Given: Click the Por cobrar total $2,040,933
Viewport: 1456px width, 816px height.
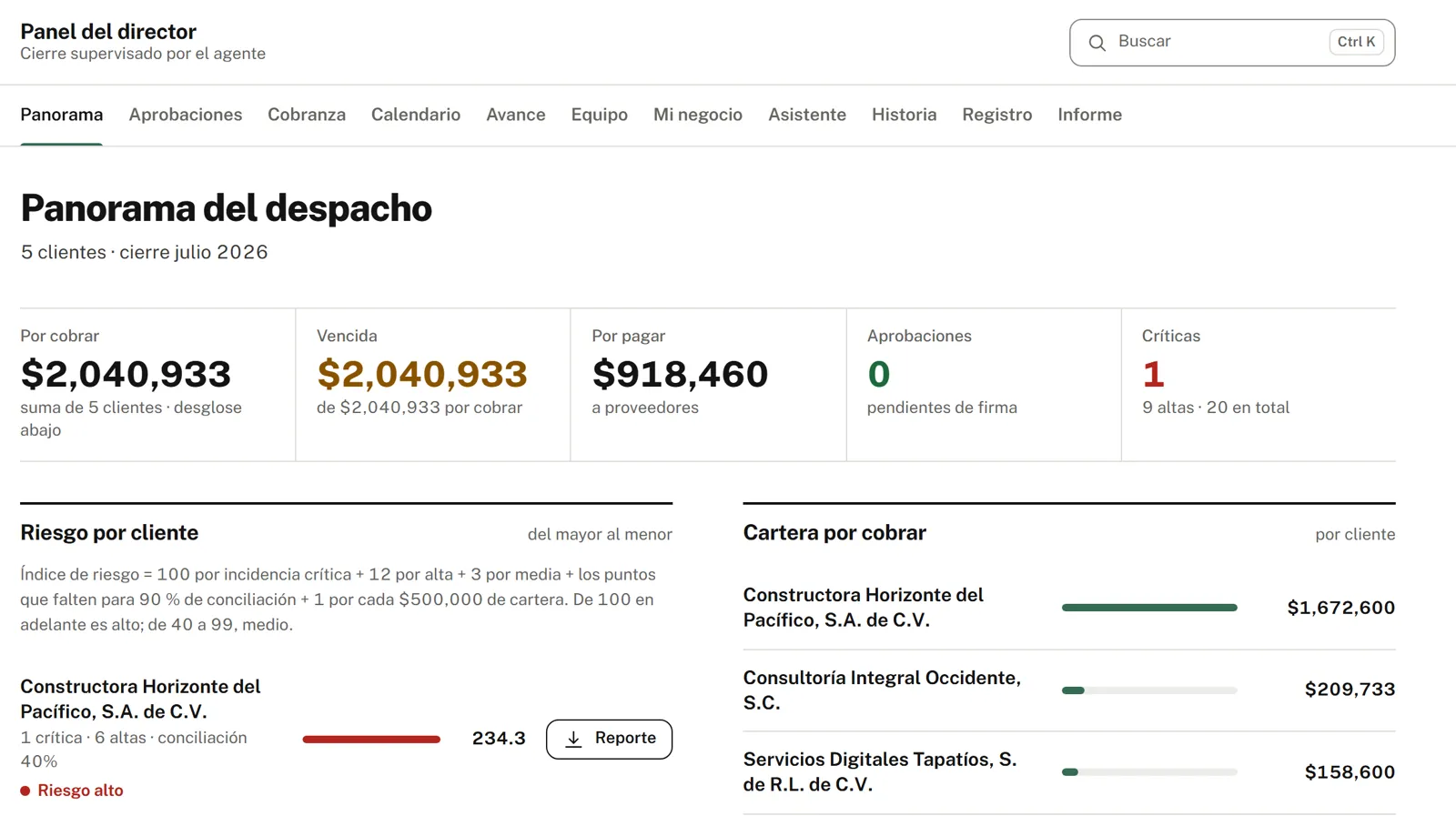Looking at the screenshot, I should [126, 374].
